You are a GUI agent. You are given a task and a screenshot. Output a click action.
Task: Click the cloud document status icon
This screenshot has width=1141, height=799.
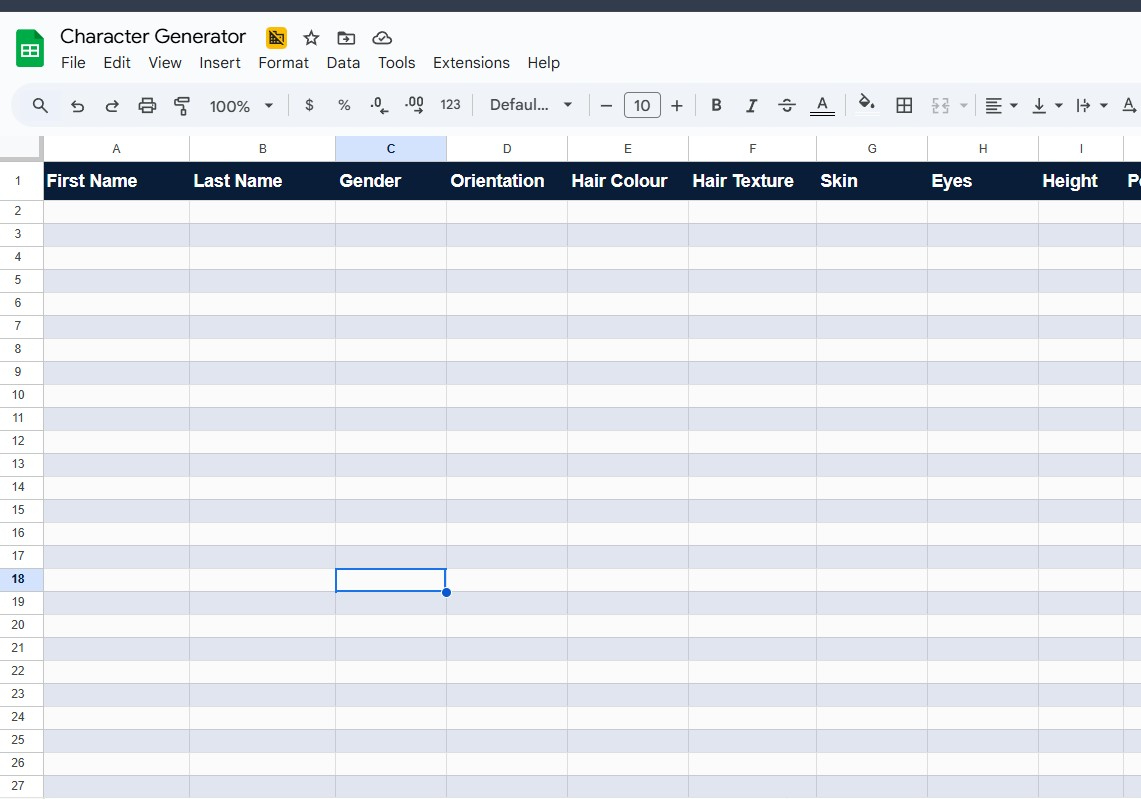pos(381,38)
